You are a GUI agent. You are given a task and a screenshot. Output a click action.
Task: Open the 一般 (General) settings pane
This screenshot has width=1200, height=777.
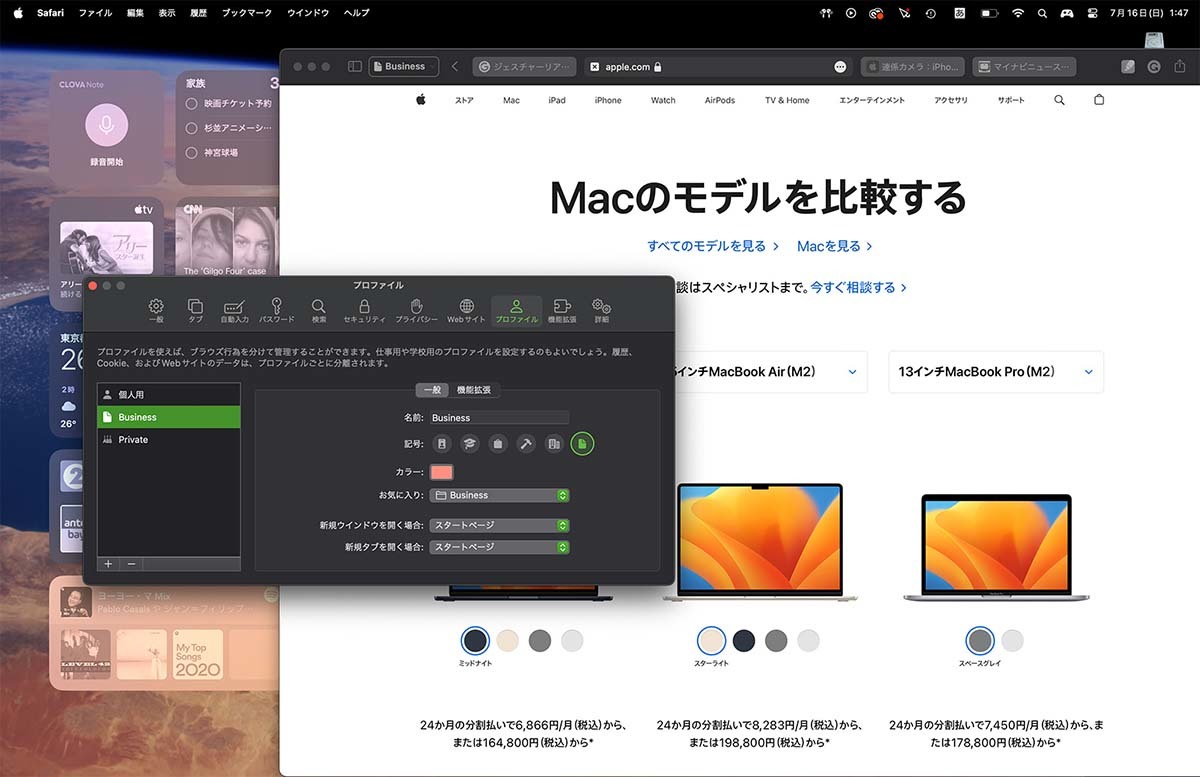(156, 311)
